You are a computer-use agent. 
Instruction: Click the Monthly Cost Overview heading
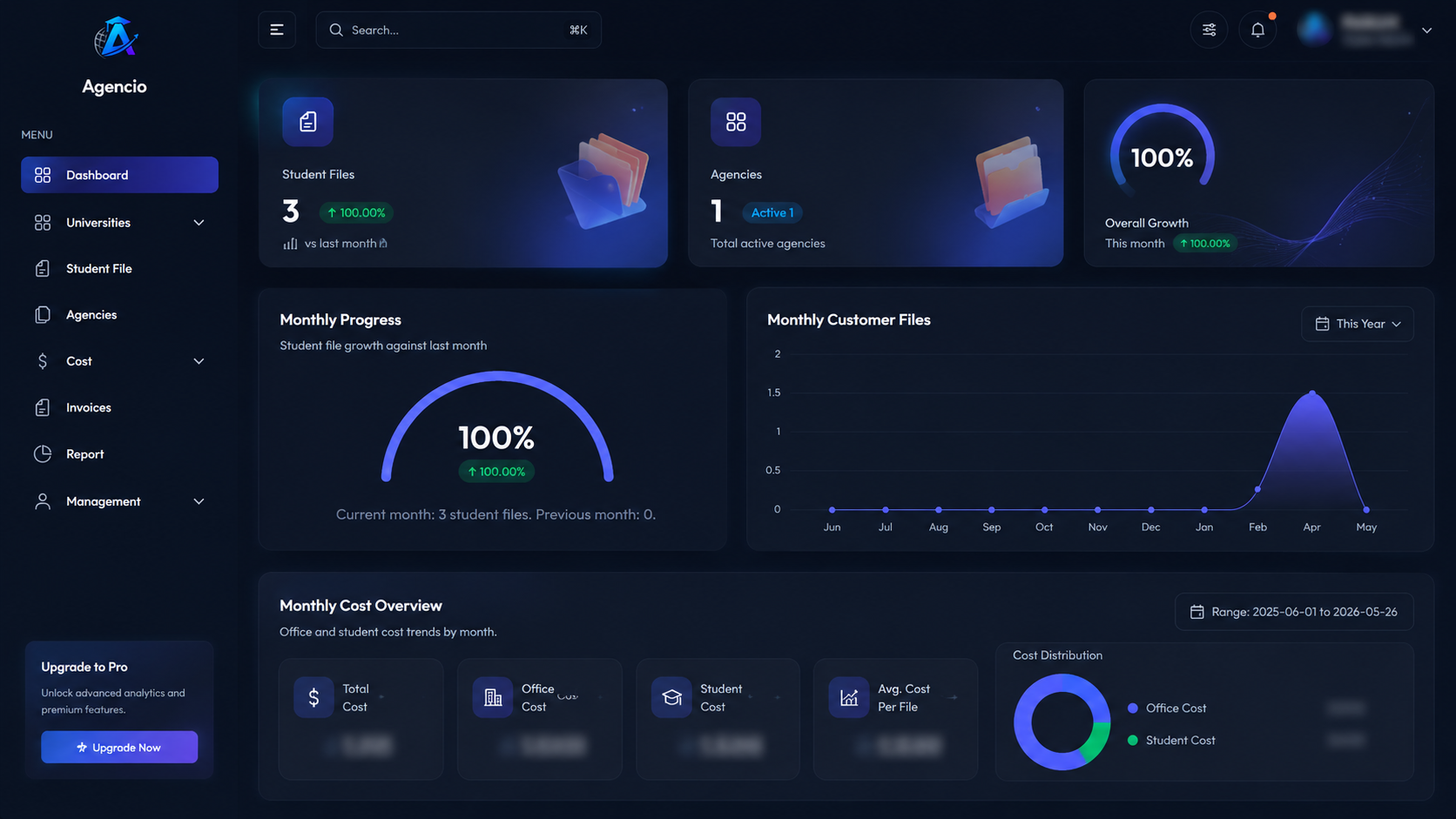click(361, 606)
